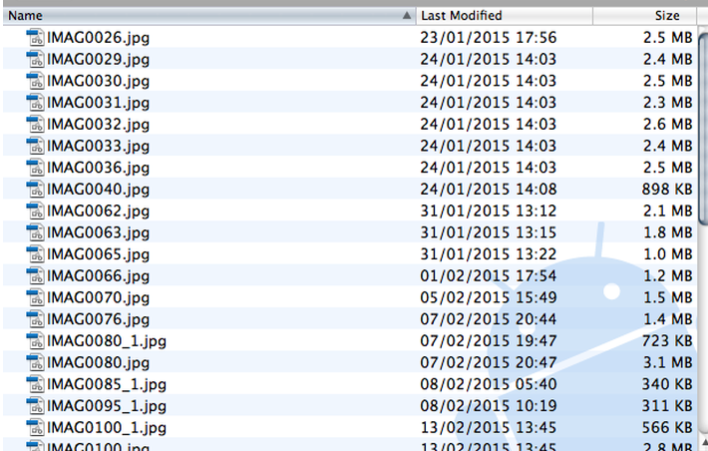Select the IMAG0040.jpg file icon
The image size is (708, 451).
click(35, 189)
